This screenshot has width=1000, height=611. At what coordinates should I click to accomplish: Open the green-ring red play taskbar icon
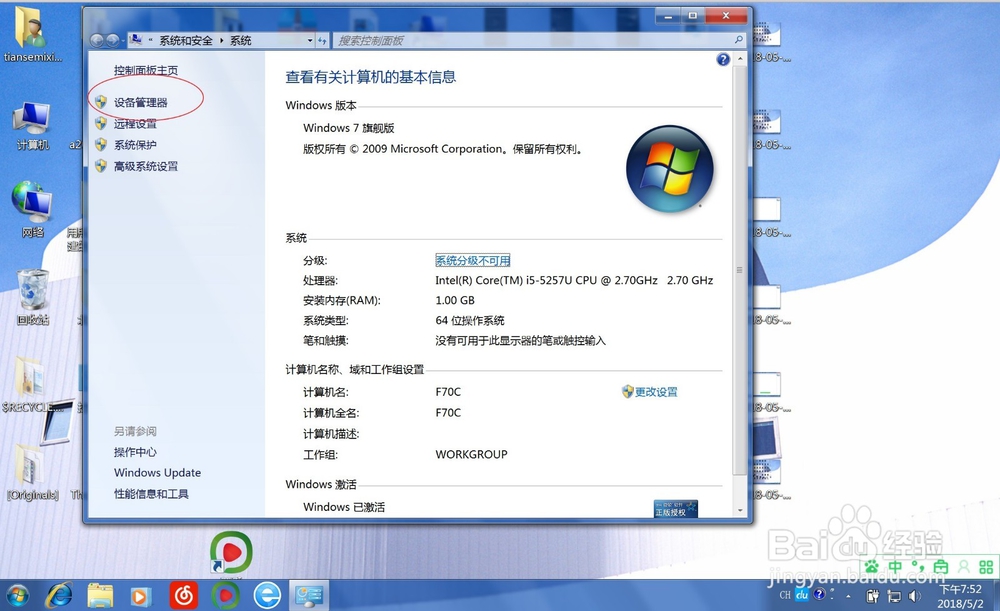coord(225,596)
